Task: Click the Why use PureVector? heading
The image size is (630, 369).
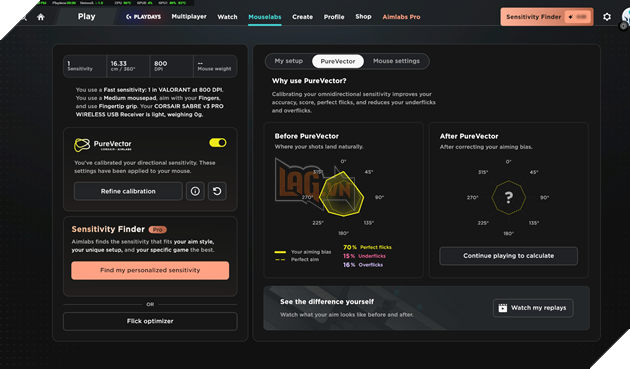Action: click(309, 81)
